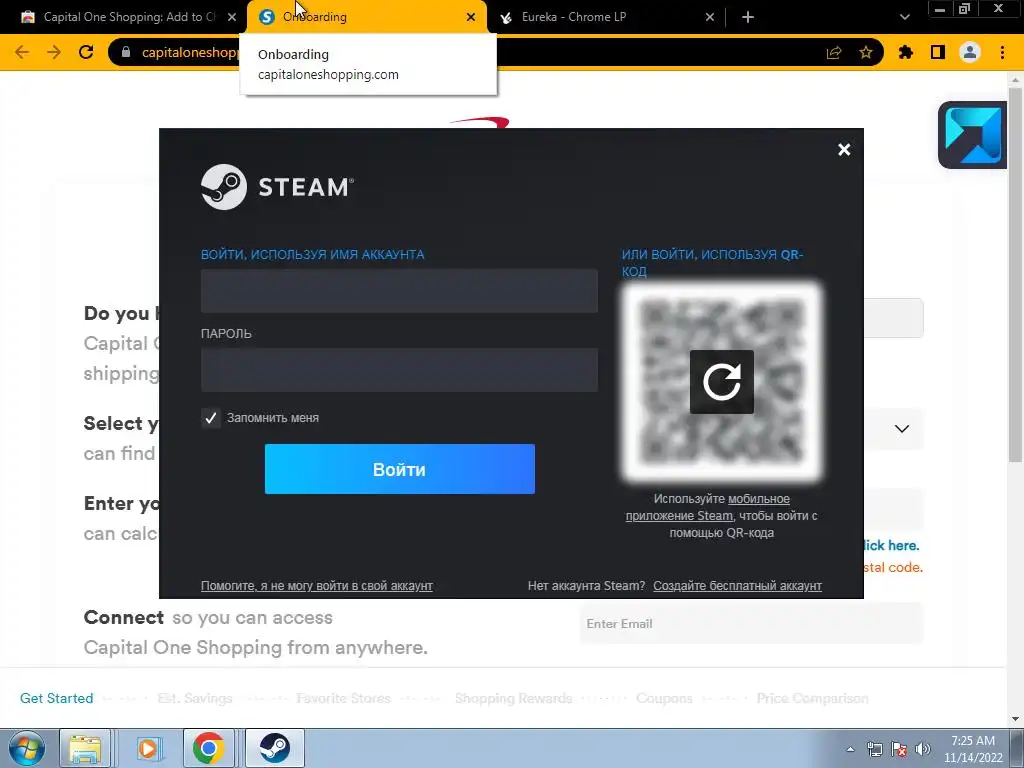
Task: Click the site lock icon
Action: (x=126, y=52)
